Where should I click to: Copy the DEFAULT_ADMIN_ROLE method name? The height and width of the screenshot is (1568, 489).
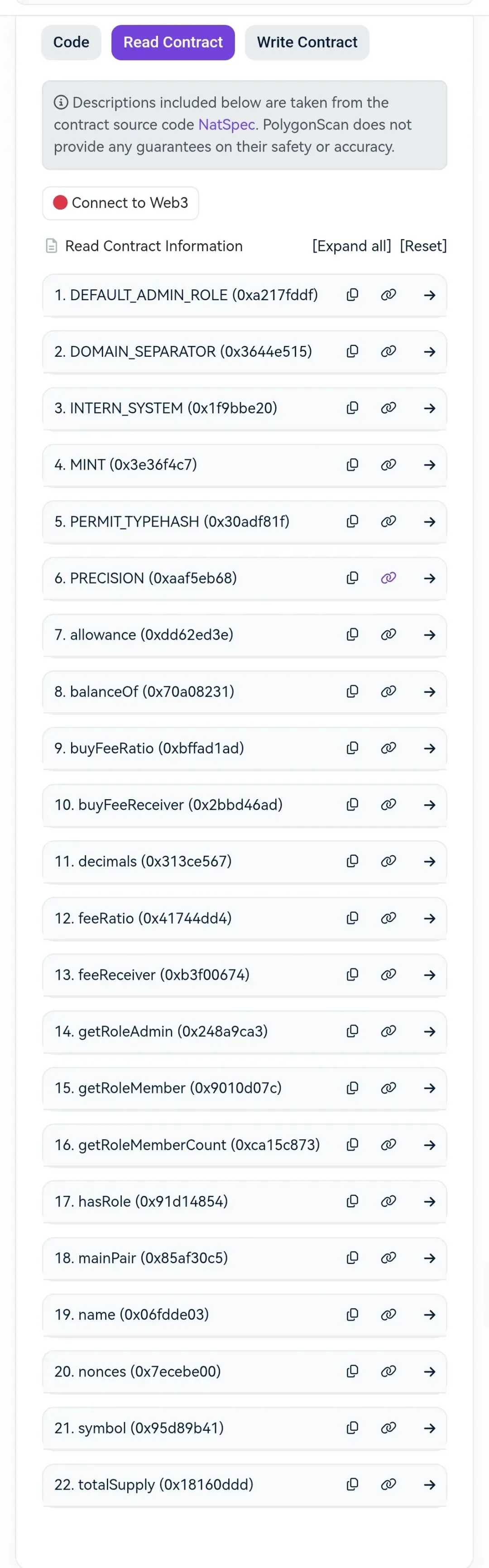click(x=352, y=295)
